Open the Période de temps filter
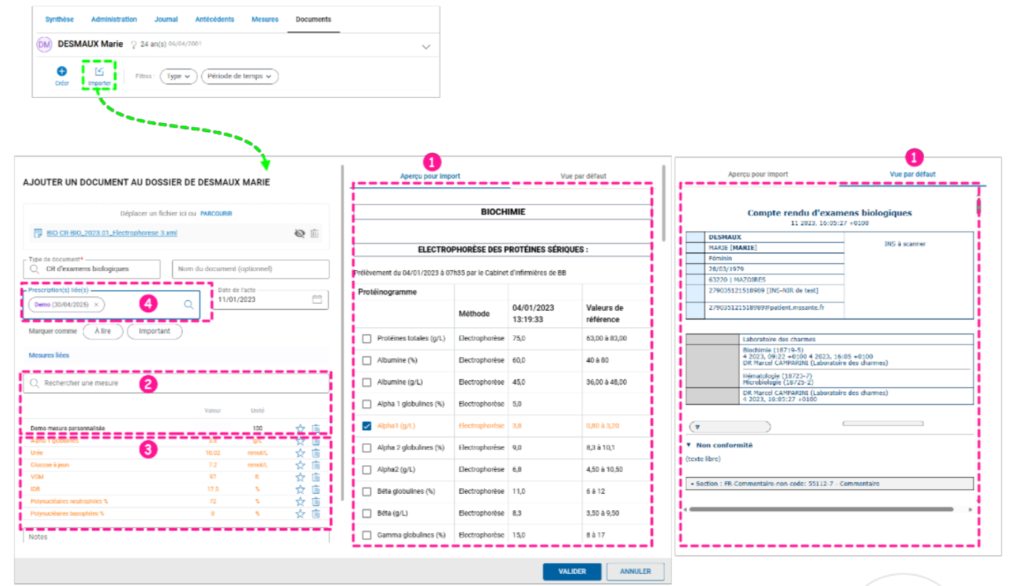 [240, 76]
